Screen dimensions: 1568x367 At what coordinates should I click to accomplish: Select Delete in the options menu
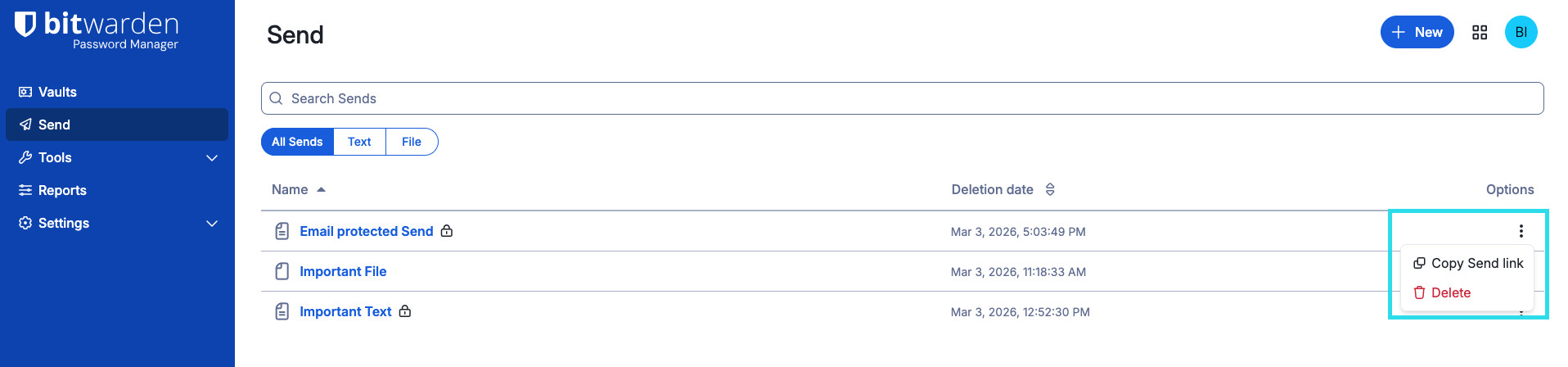tap(1450, 292)
